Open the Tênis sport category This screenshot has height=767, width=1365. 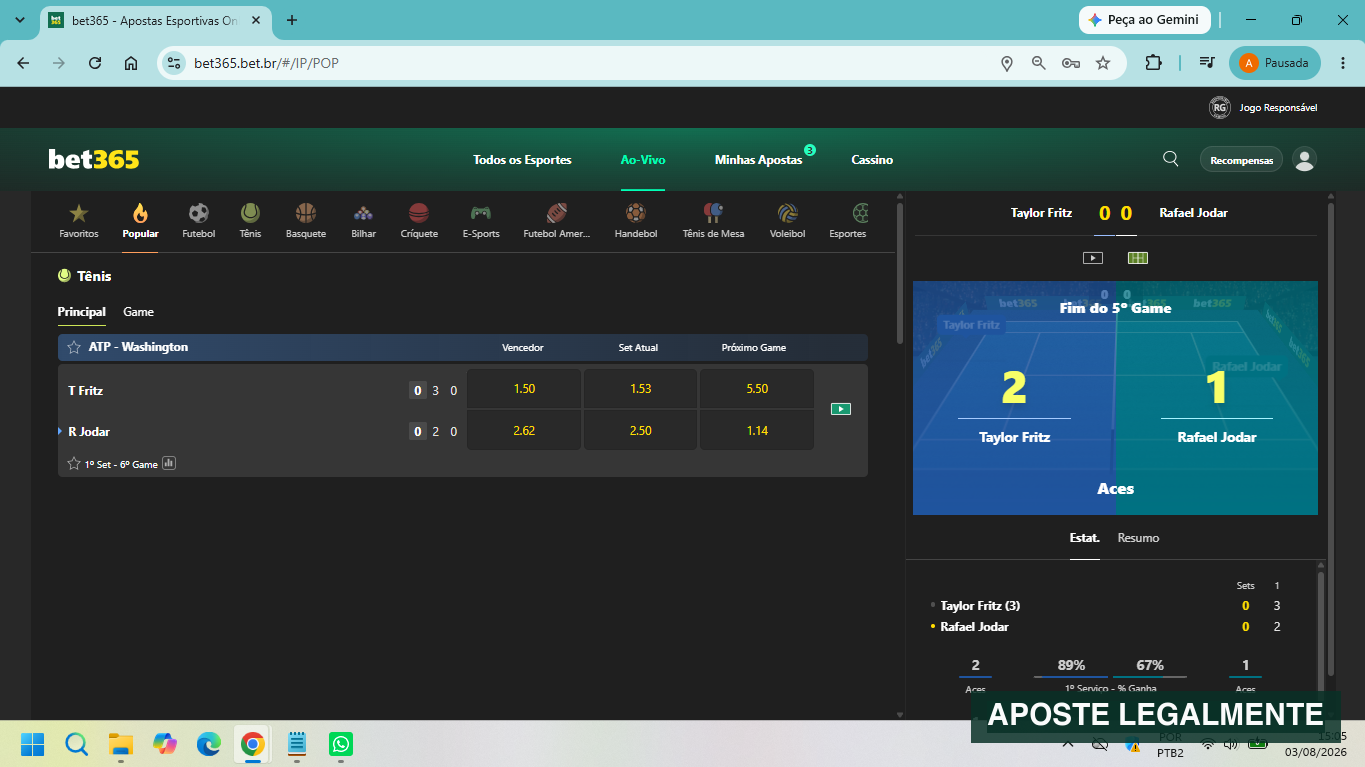tap(250, 221)
